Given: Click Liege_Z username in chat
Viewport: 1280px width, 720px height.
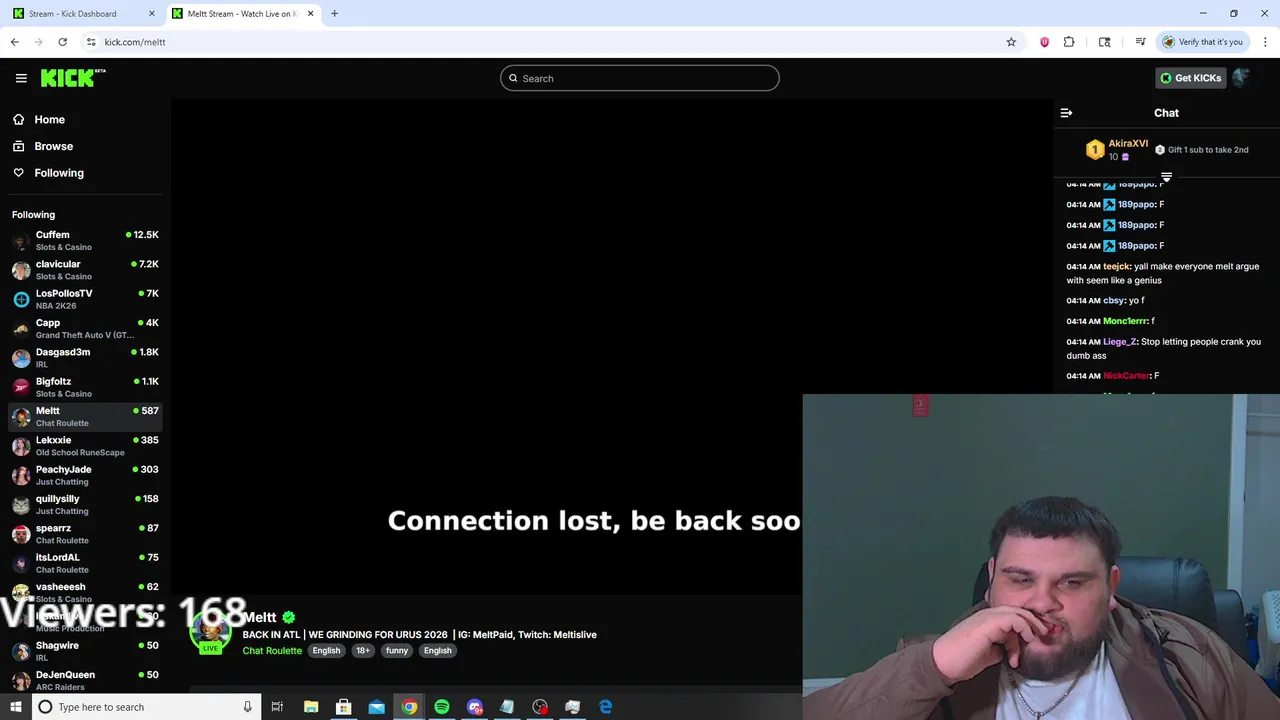Looking at the screenshot, I should 1120,342.
